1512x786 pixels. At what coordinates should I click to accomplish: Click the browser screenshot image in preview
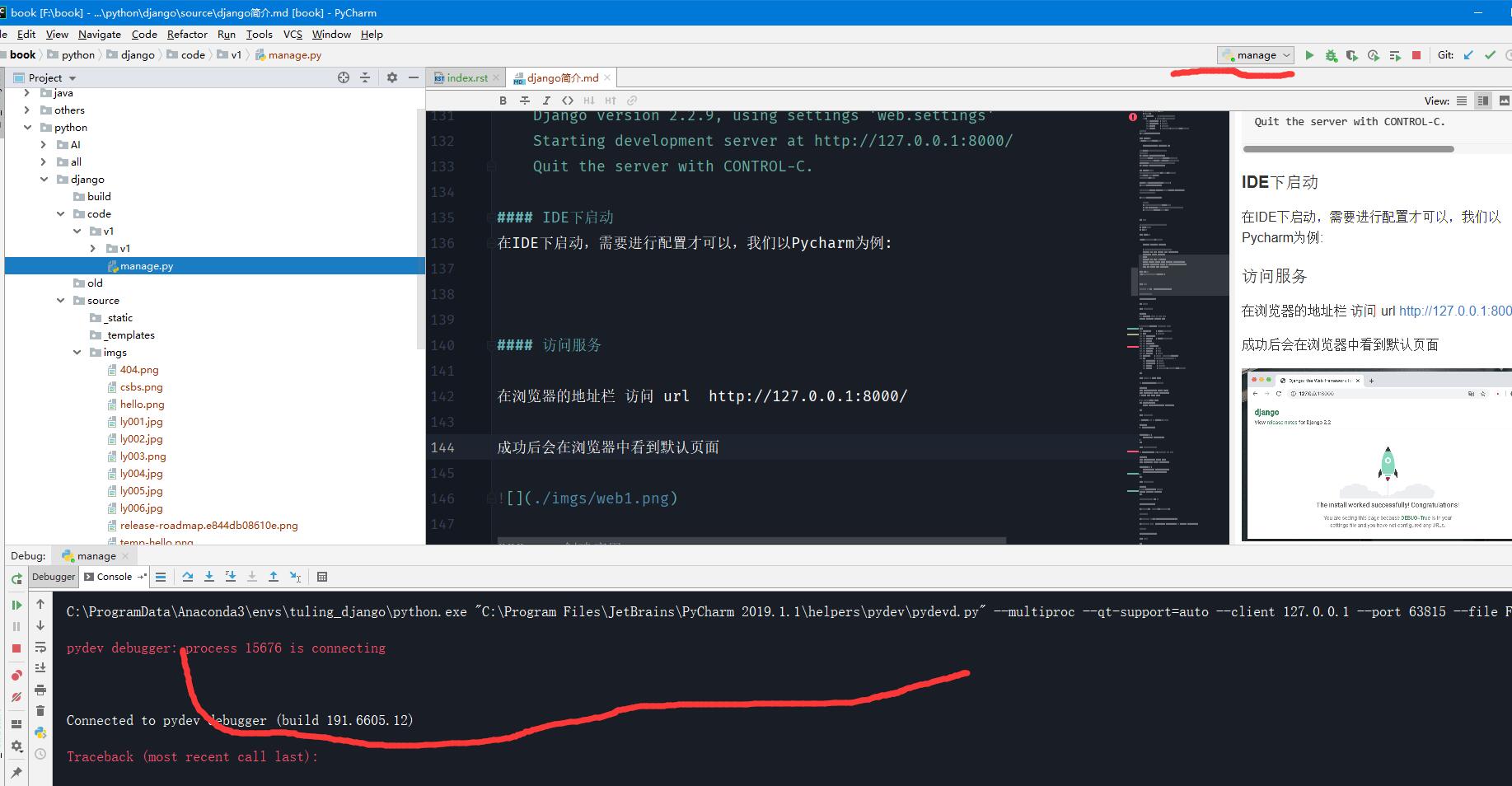coord(1376,455)
